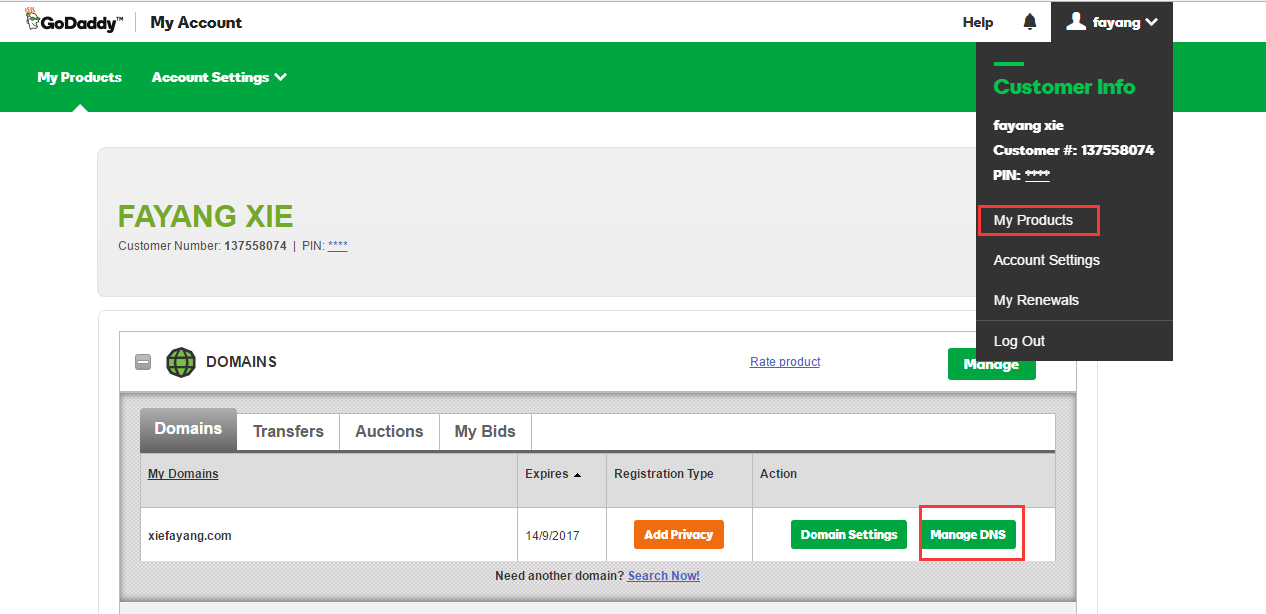Toggle the fayang user menu chevron
Image resolution: width=1266 pixels, height=614 pixels.
(1152, 22)
